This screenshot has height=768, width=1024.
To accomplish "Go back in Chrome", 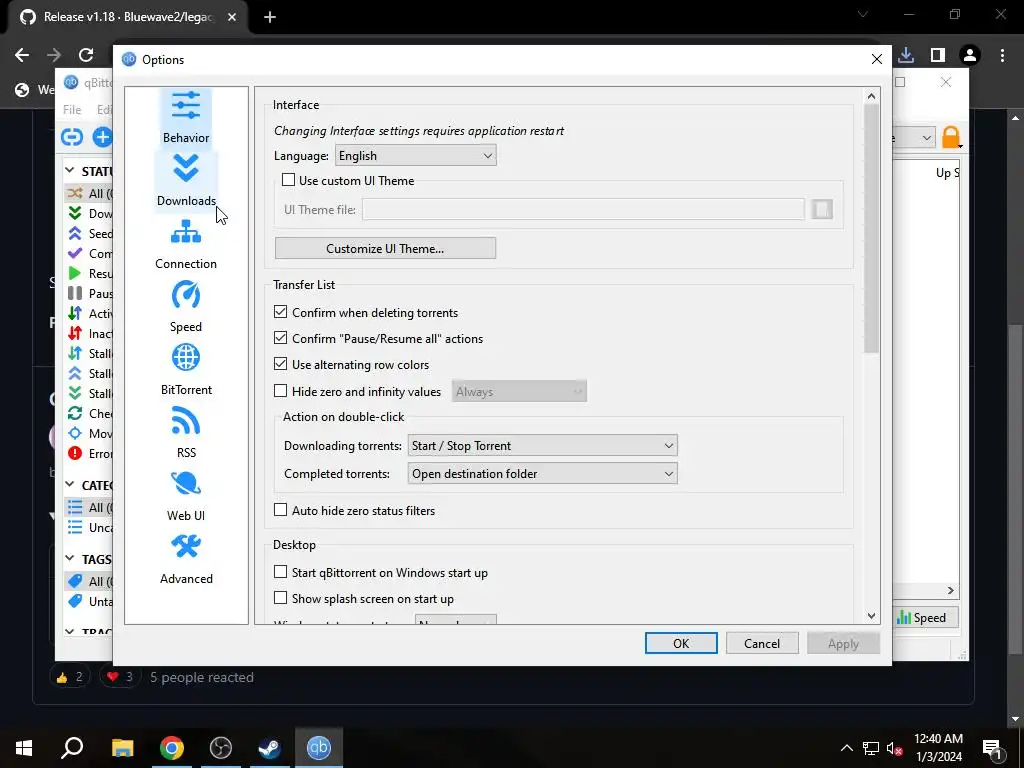I will tap(22, 55).
